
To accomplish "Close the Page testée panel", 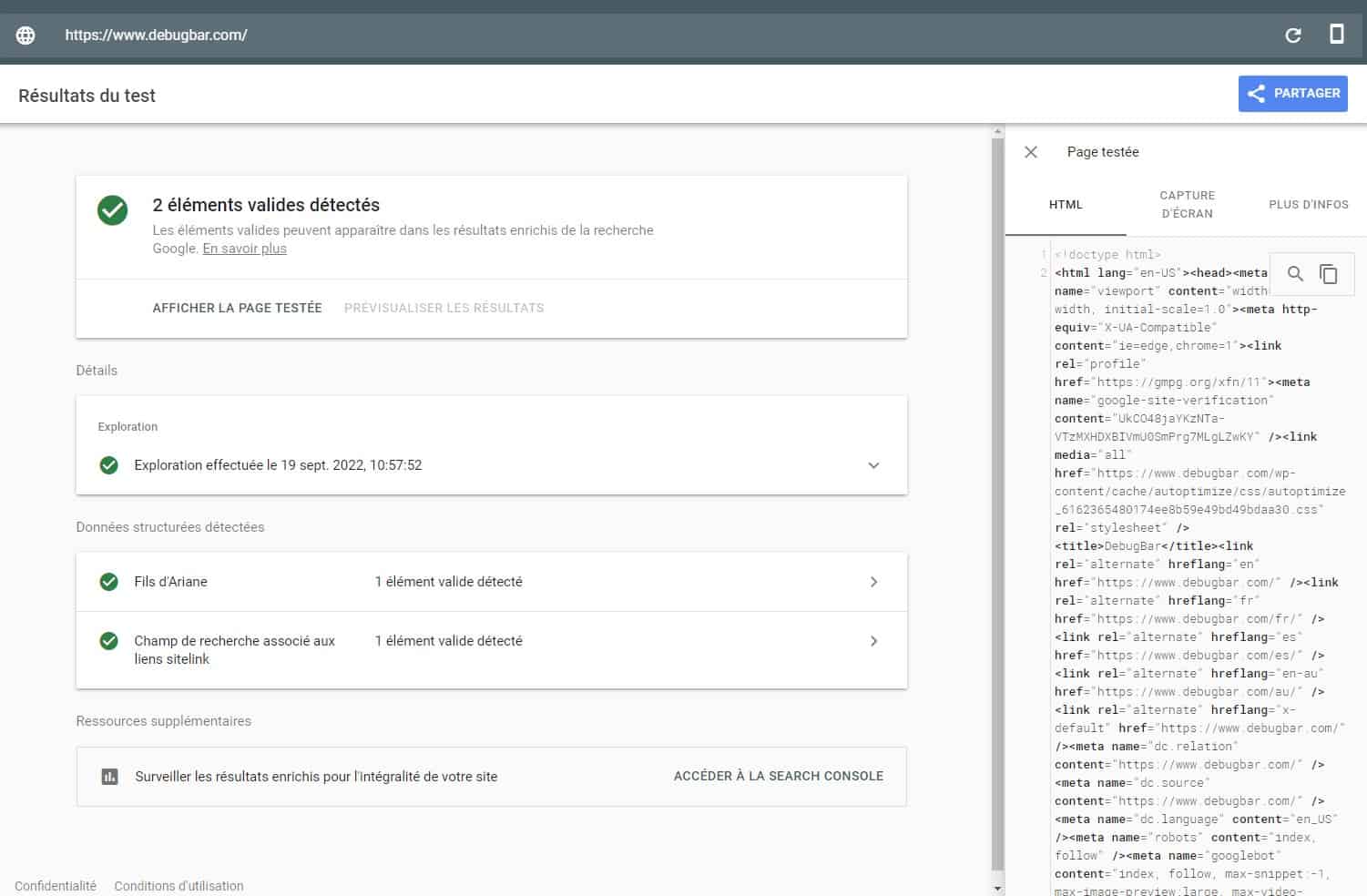I will coord(1030,152).
